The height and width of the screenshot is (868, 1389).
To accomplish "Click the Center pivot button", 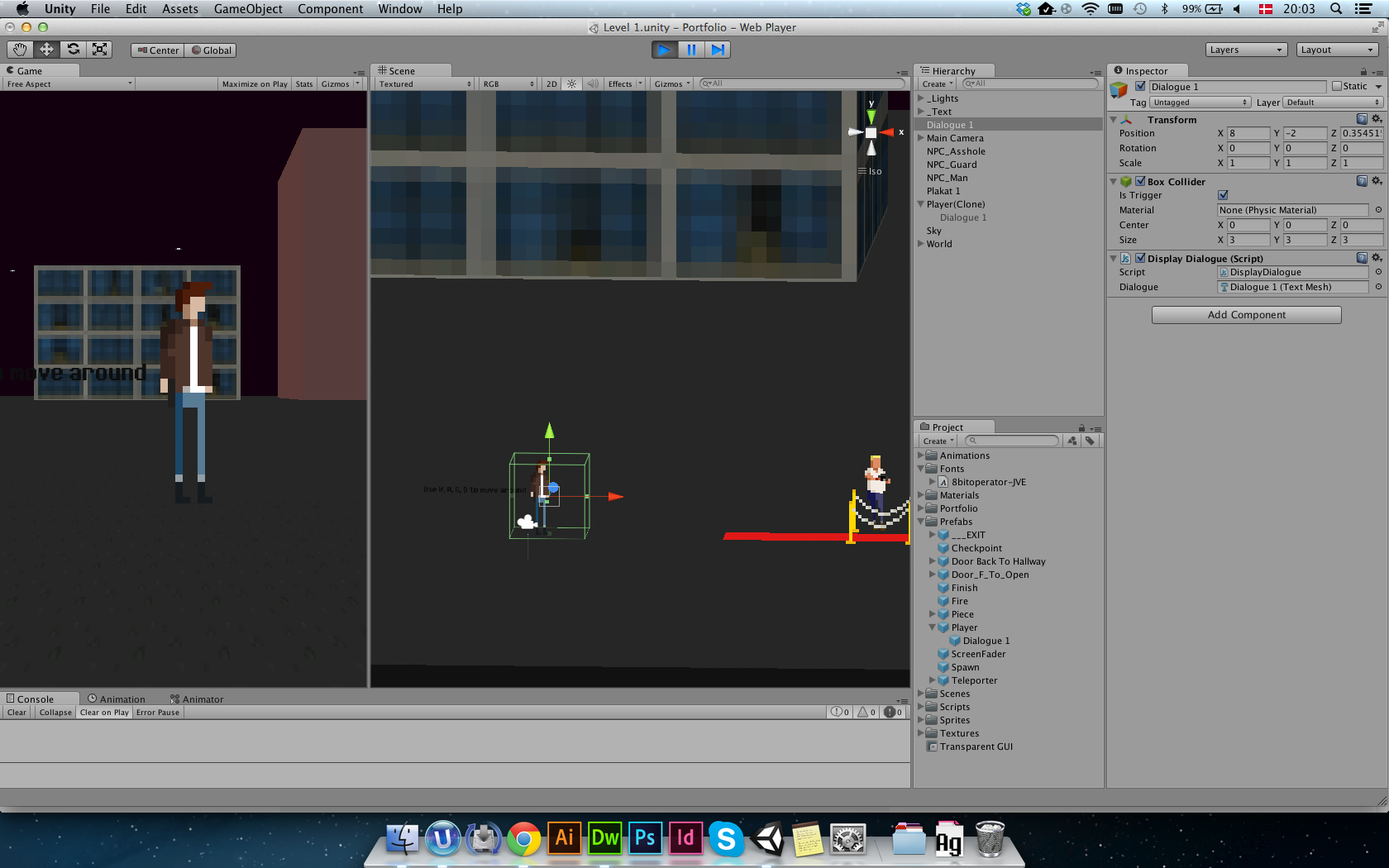I will pyautogui.click(x=158, y=50).
